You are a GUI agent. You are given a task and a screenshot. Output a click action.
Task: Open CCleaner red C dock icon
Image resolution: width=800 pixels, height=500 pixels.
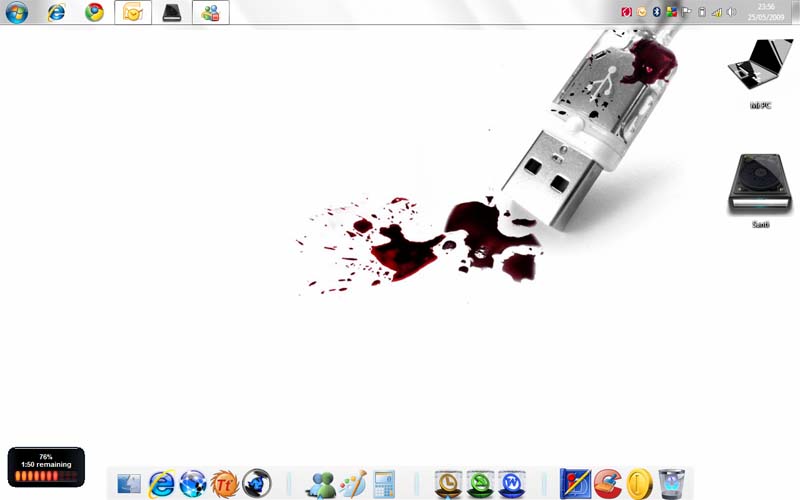608,484
